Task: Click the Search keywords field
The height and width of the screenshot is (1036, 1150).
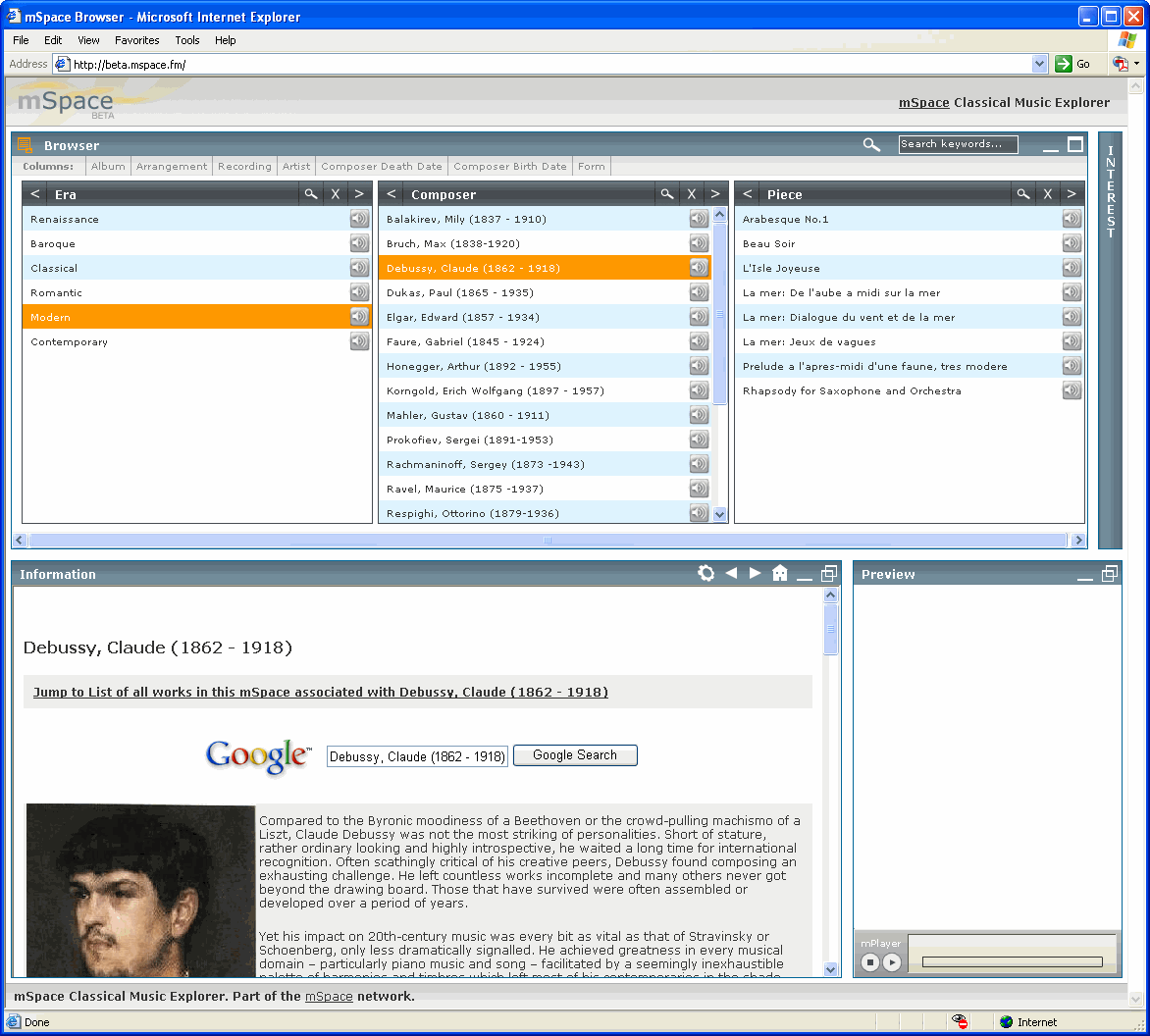Action: tap(958, 144)
